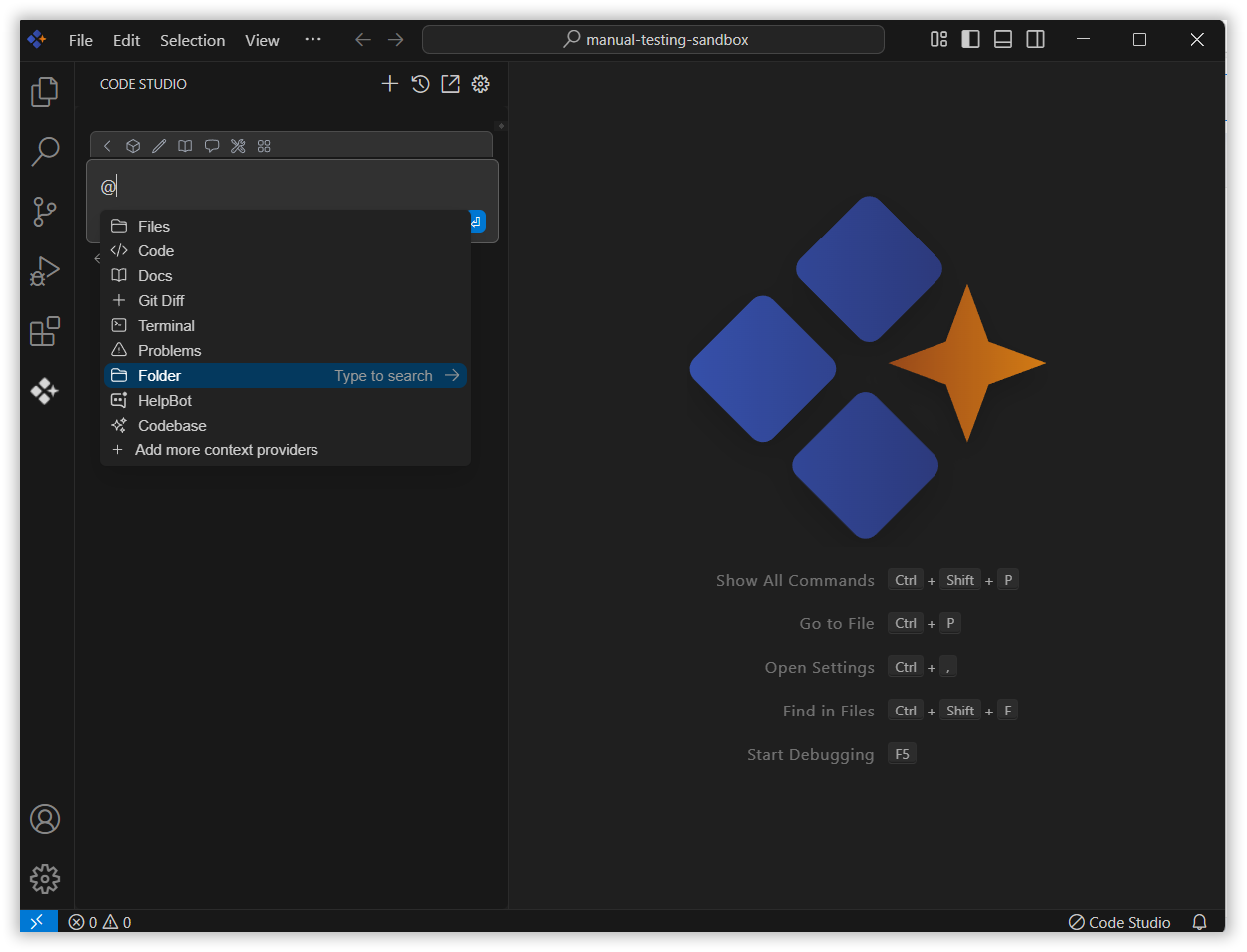Open Code Studio settings gear

pos(480,84)
